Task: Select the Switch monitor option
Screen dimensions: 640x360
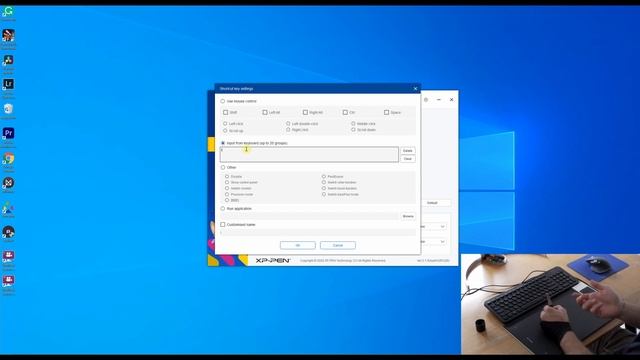Action: (x=227, y=188)
